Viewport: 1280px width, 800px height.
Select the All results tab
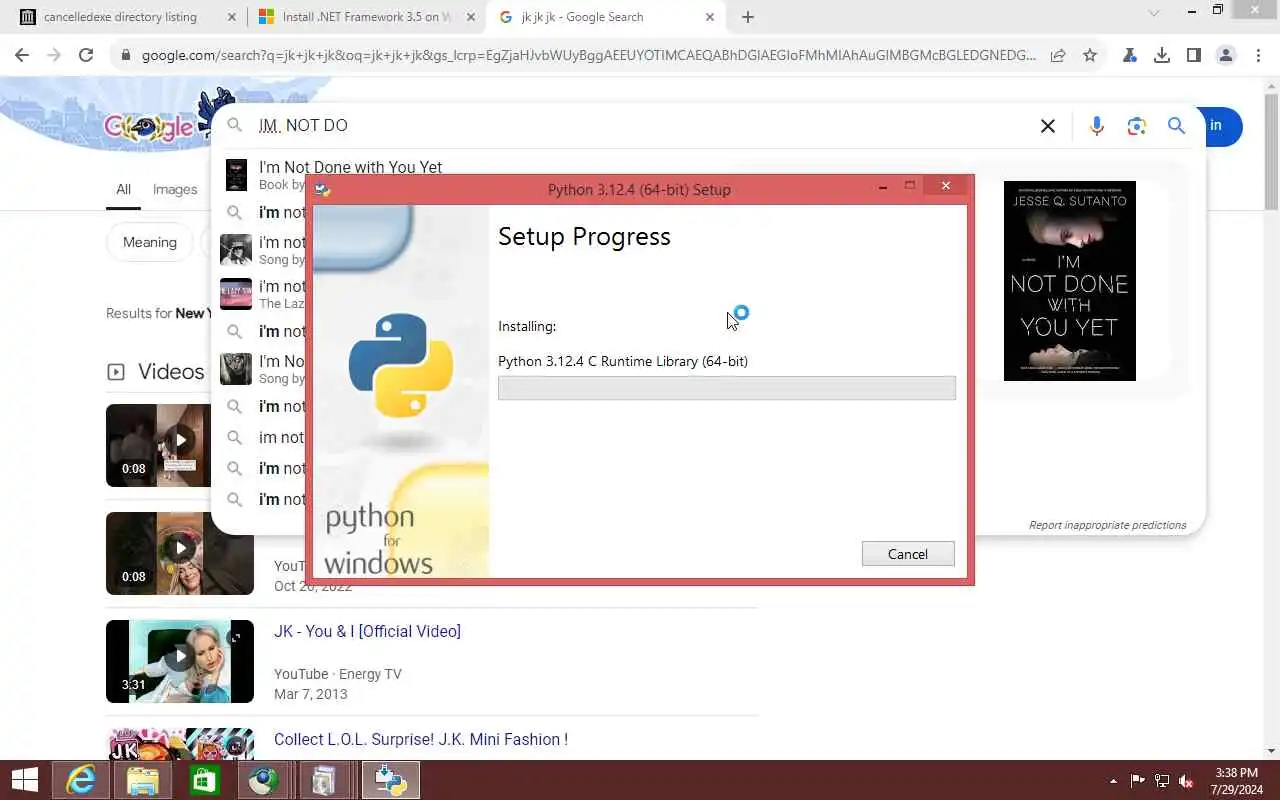123,189
